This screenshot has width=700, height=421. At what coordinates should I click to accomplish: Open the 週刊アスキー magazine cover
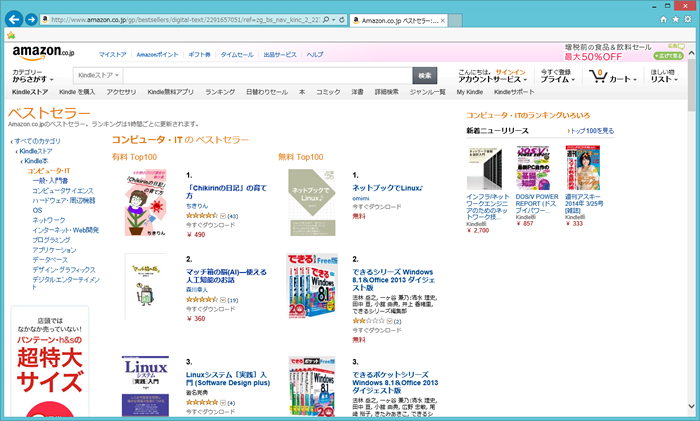coord(583,168)
